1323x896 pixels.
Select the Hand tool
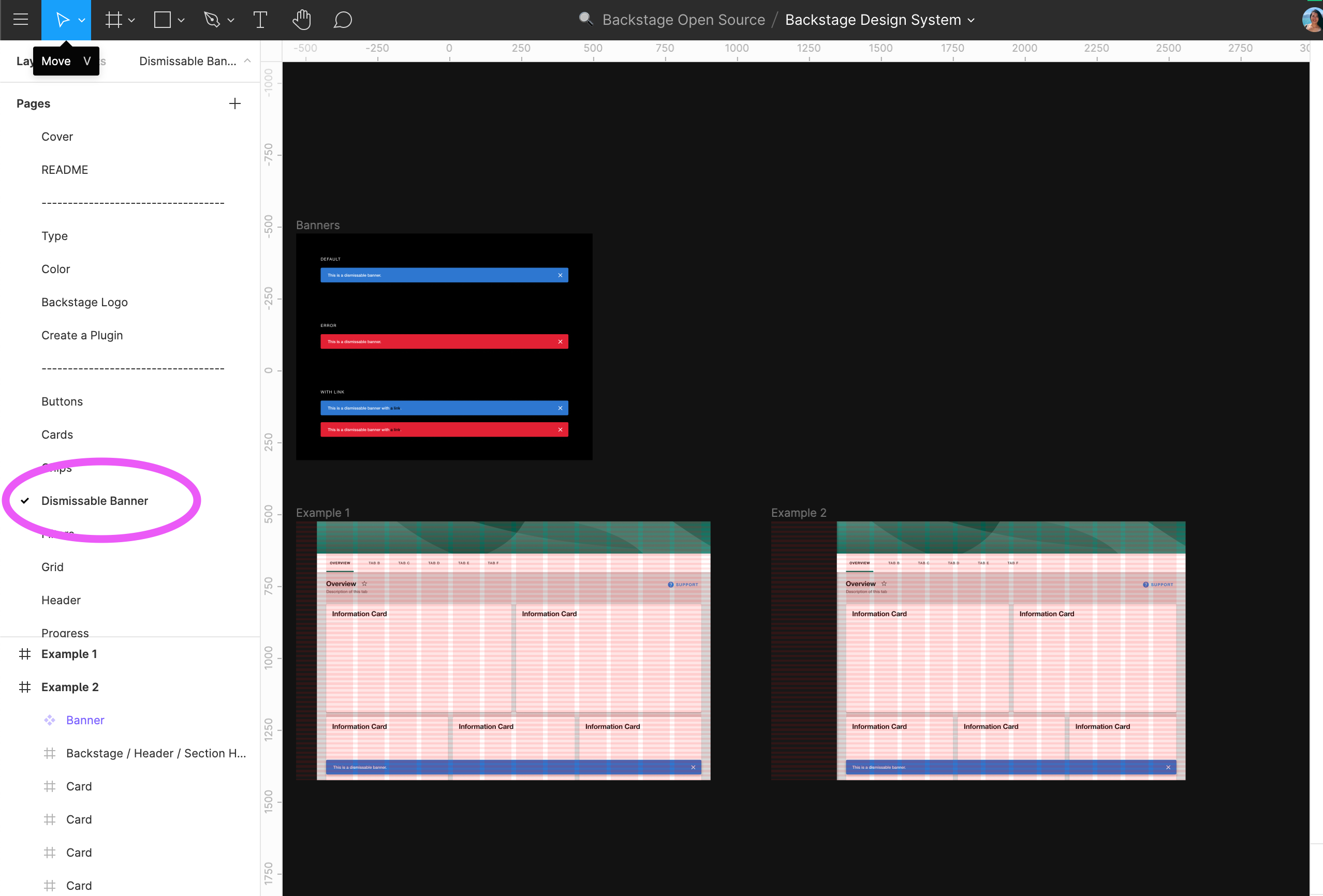coord(302,19)
